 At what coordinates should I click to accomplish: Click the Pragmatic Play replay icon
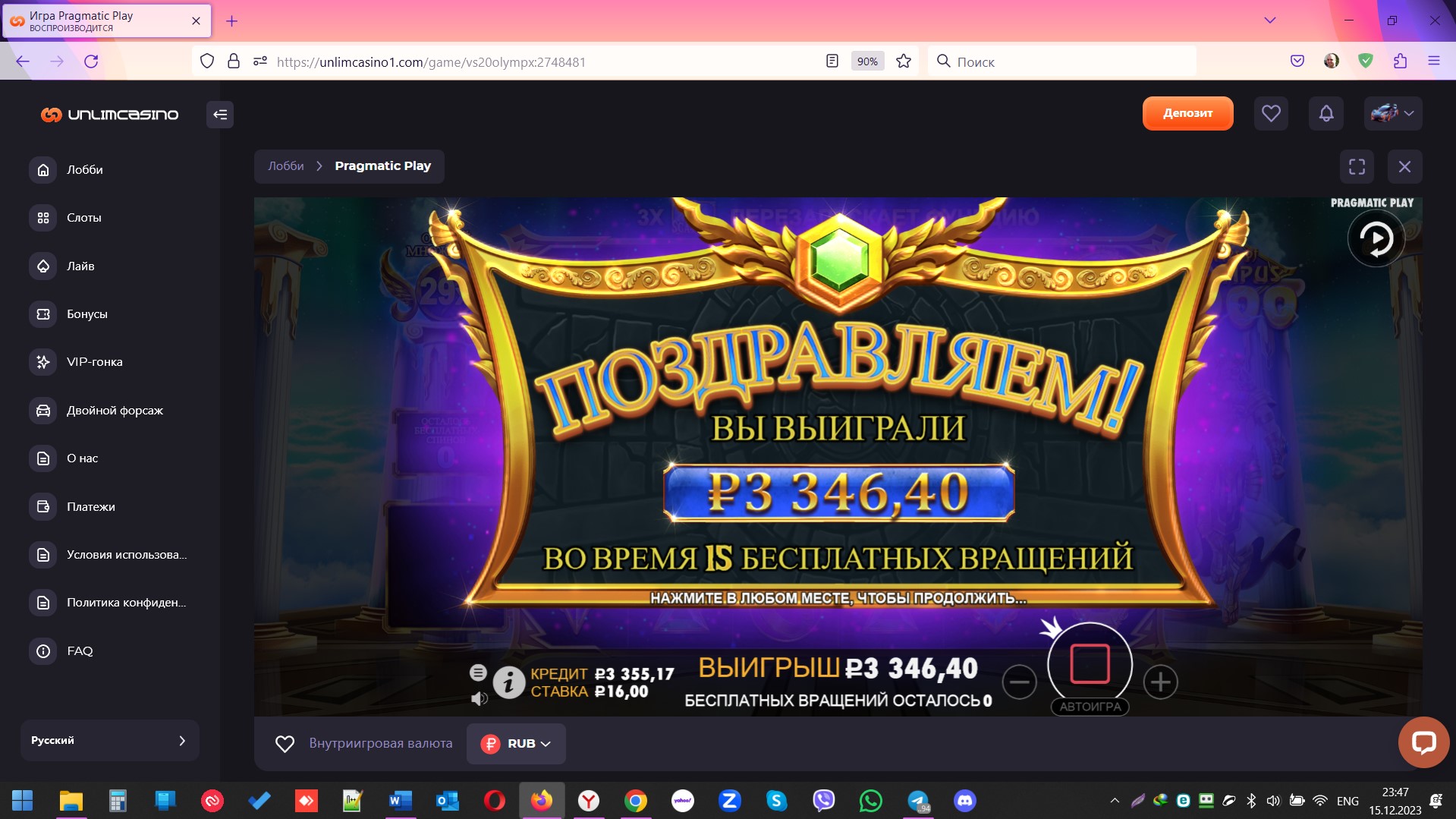(1376, 239)
